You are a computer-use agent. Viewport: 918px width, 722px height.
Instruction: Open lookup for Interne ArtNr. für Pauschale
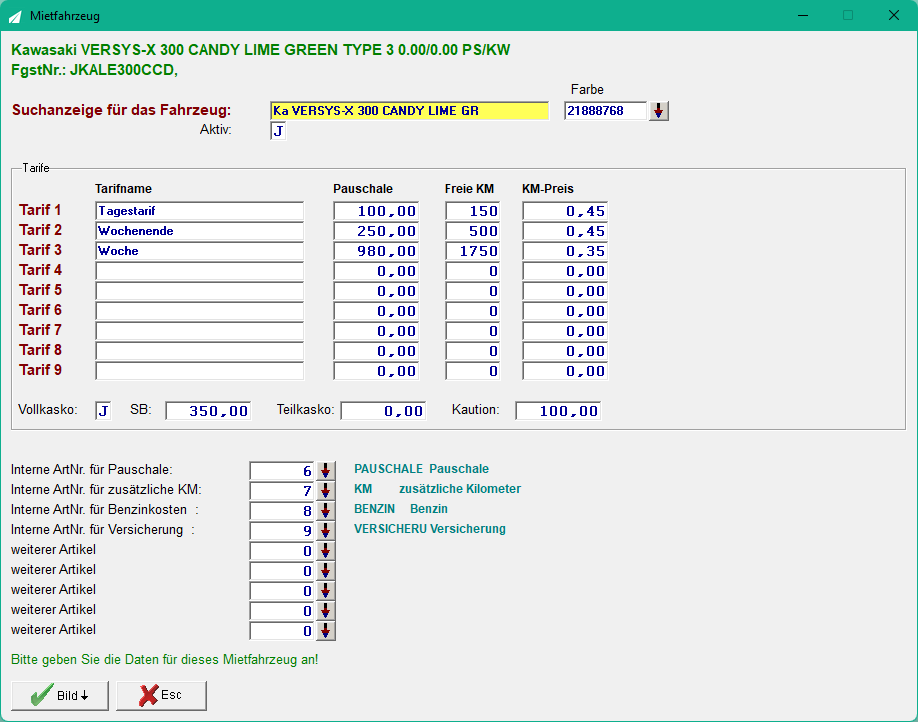(326, 471)
